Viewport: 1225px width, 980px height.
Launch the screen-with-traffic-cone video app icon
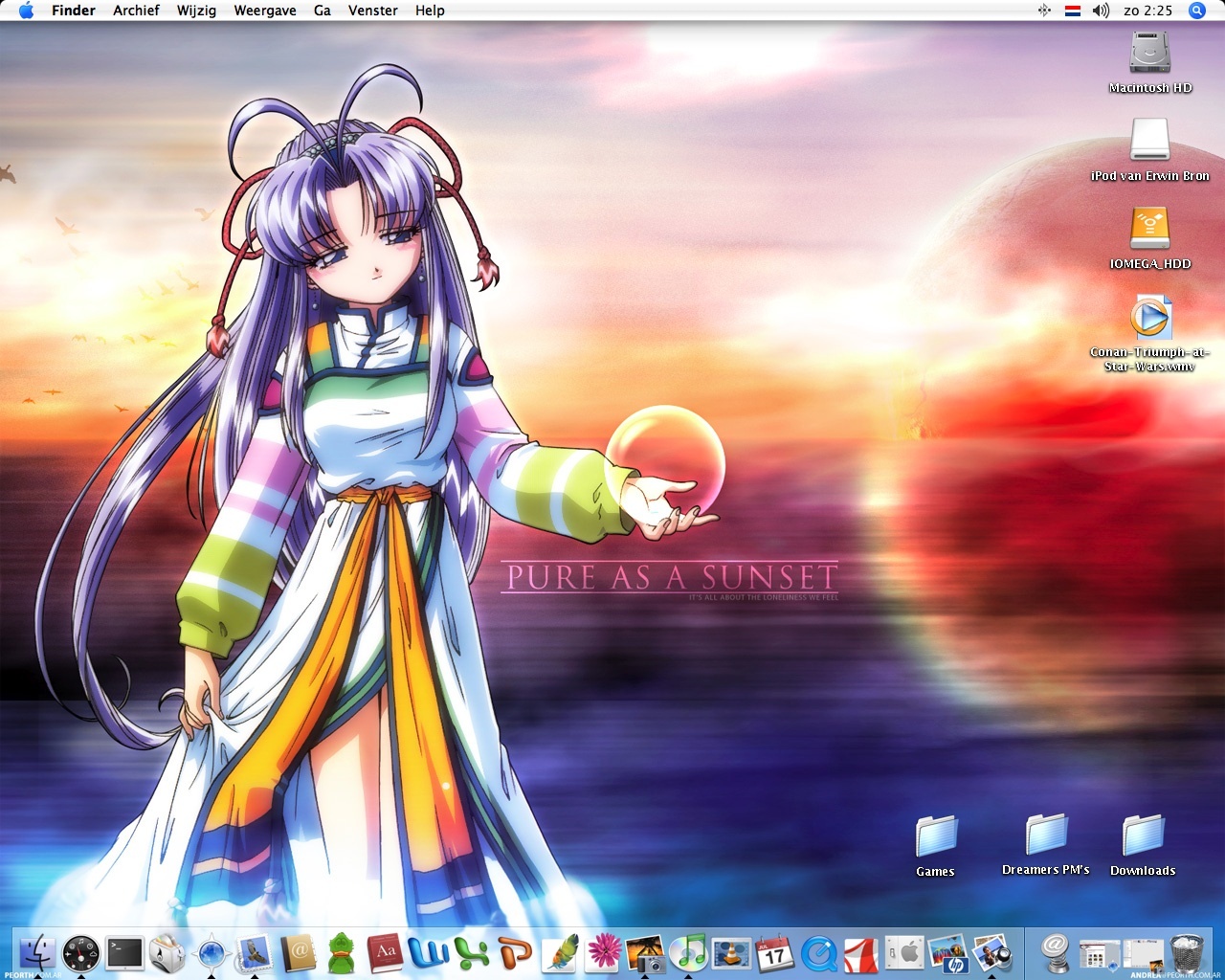tap(732, 953)
